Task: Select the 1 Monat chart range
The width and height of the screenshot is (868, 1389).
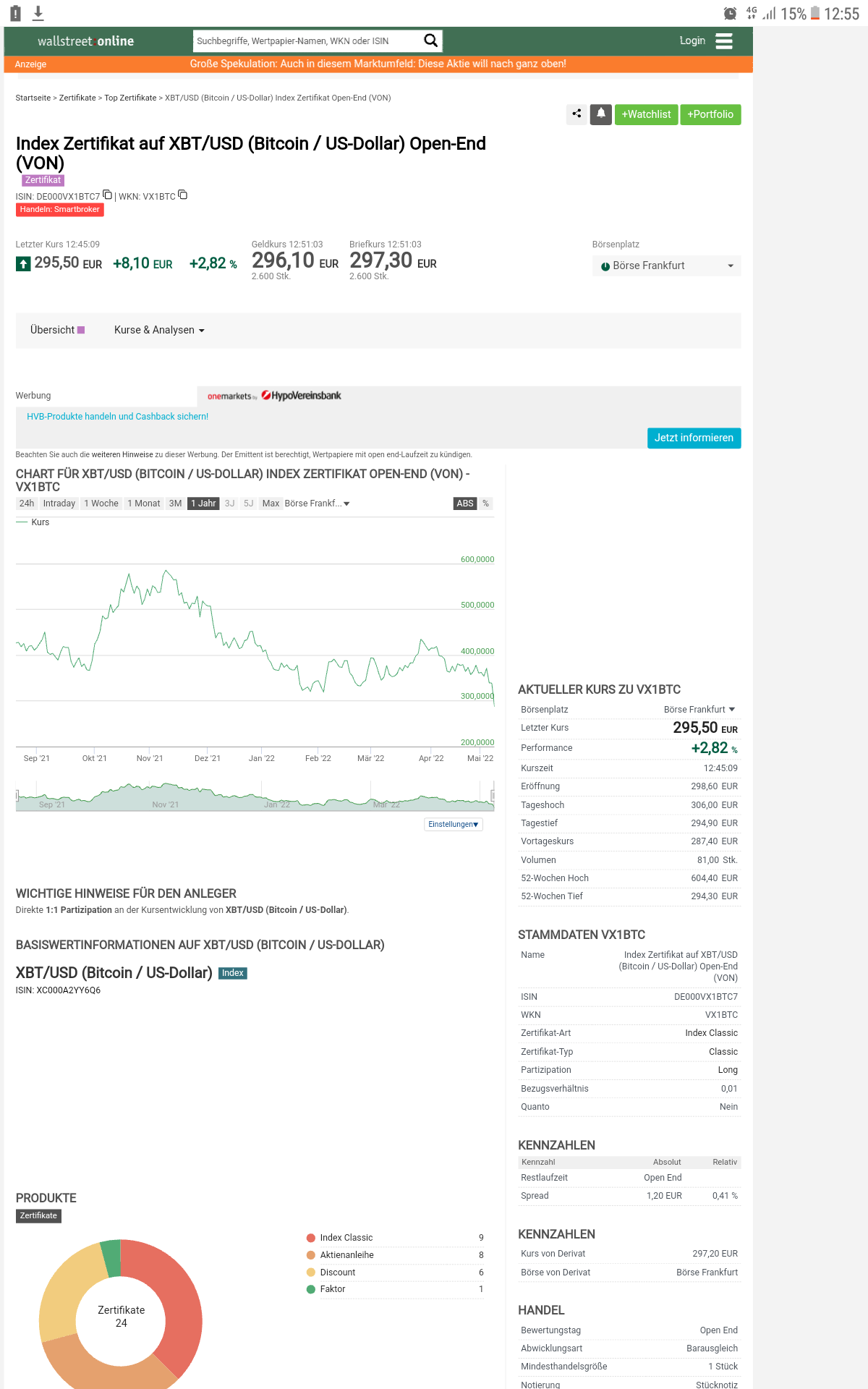Action: [144, 504]
